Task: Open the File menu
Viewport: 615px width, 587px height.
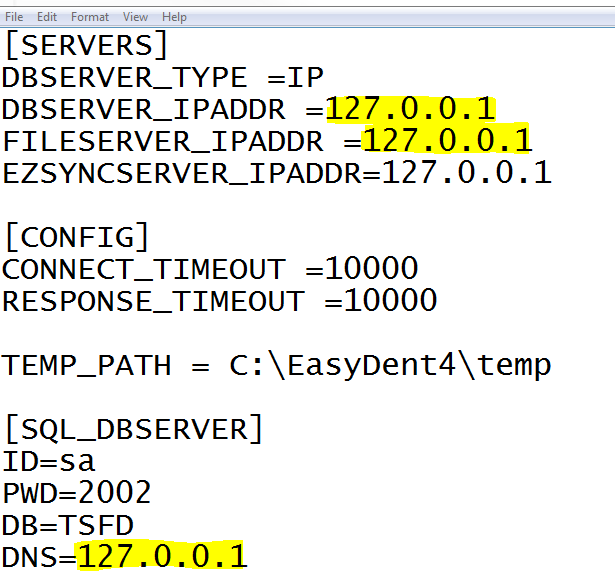Action: (x=14, y=17)
